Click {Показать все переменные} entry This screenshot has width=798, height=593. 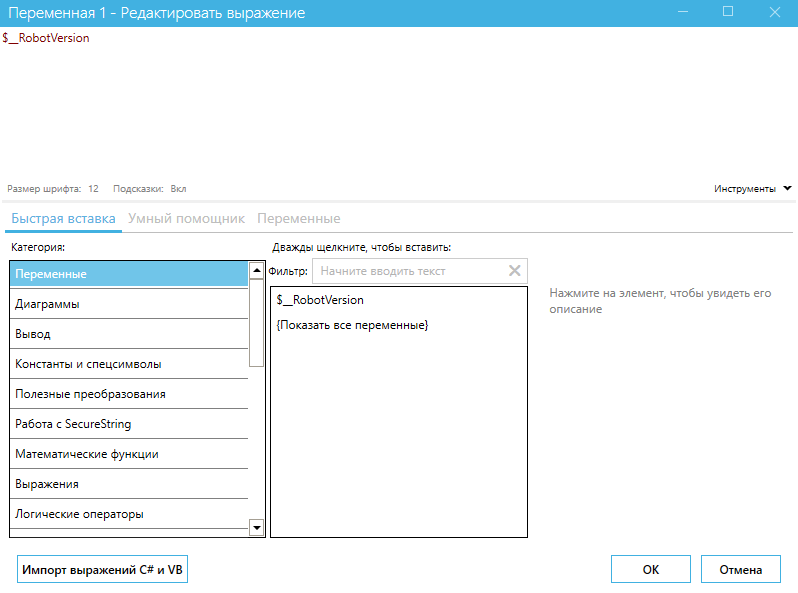pyautogui.click(x=352, y=326)
